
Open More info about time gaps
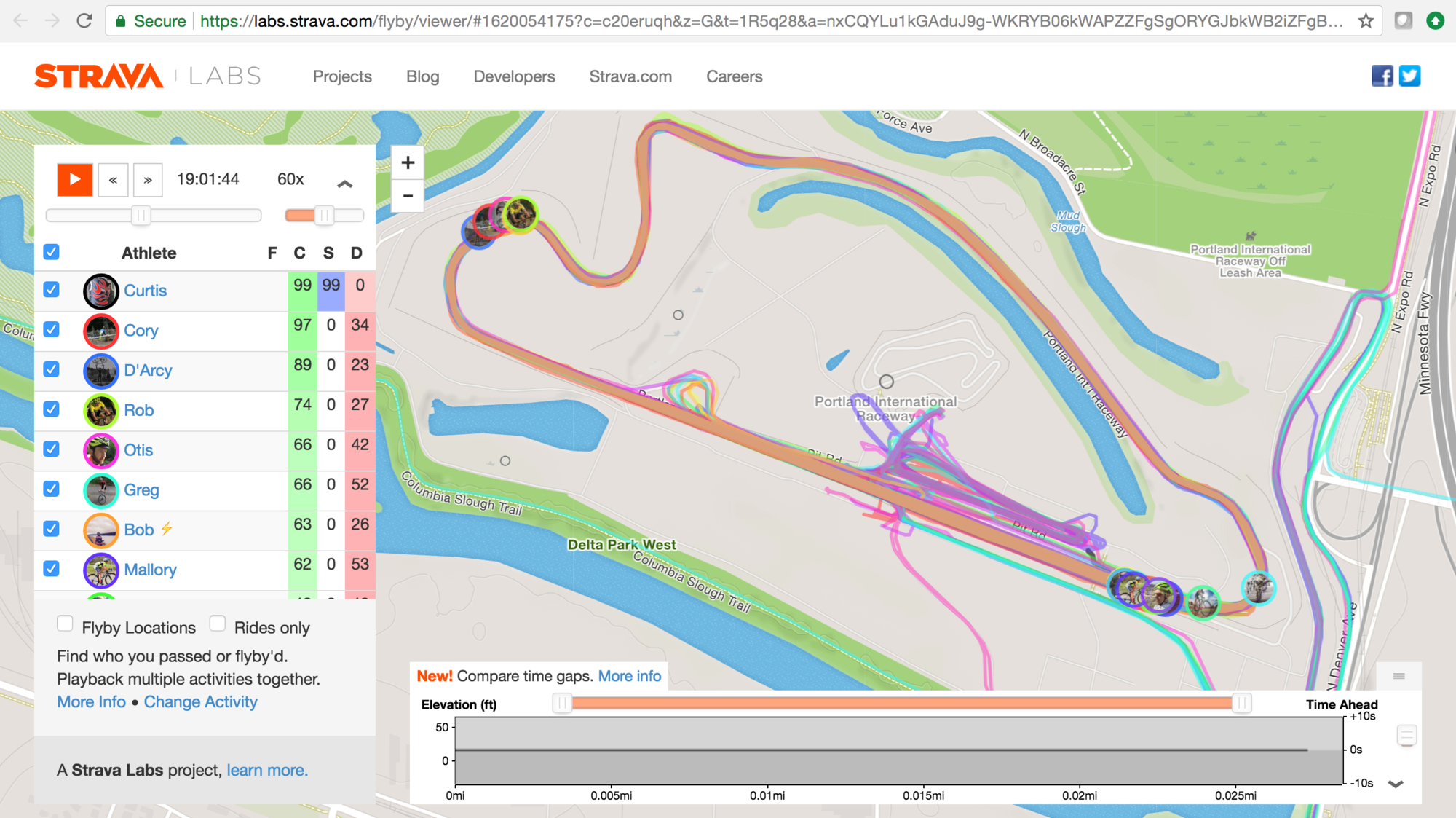[630, 676]
